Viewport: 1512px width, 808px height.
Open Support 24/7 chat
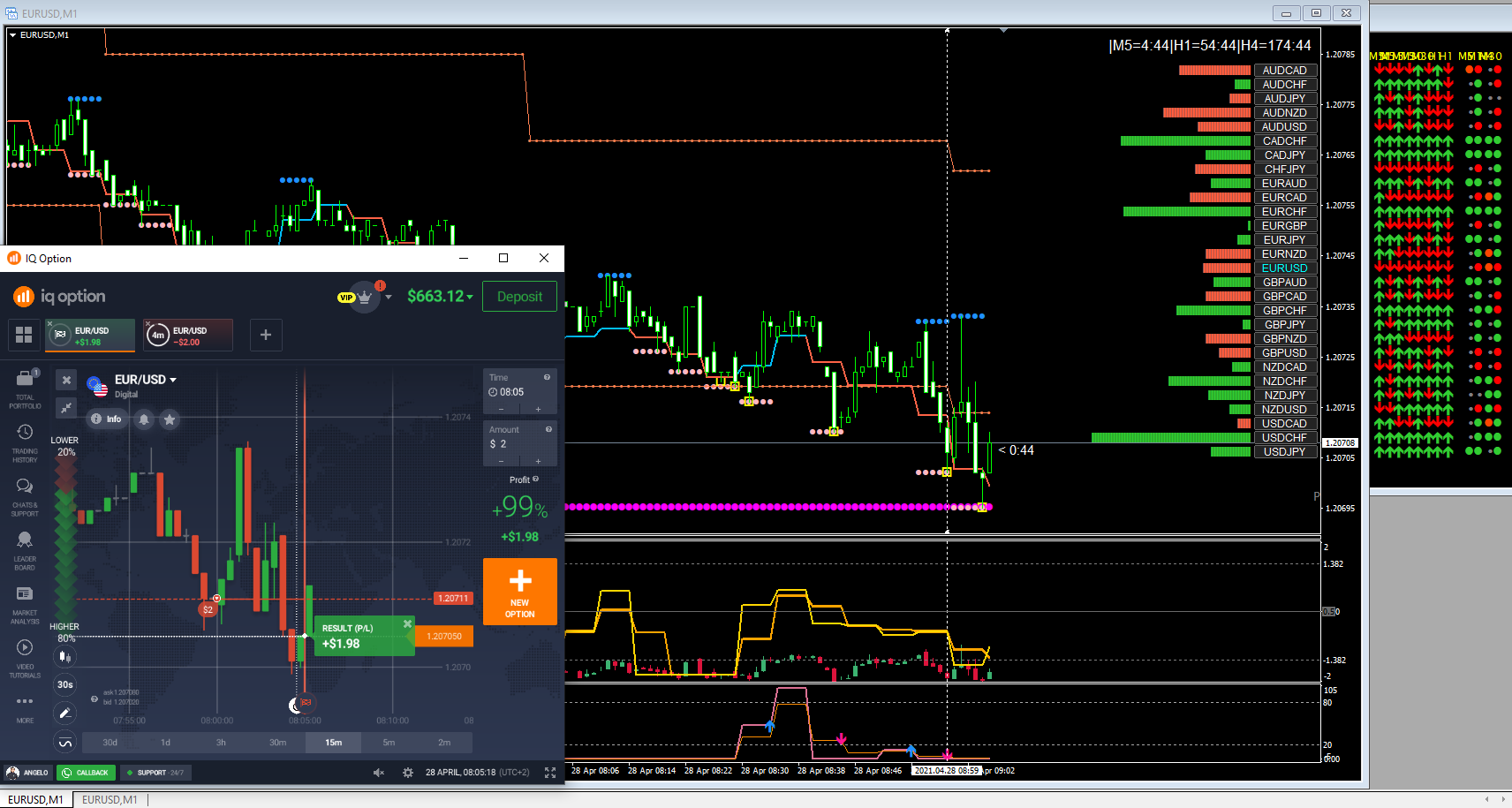(x=155, y=773)
